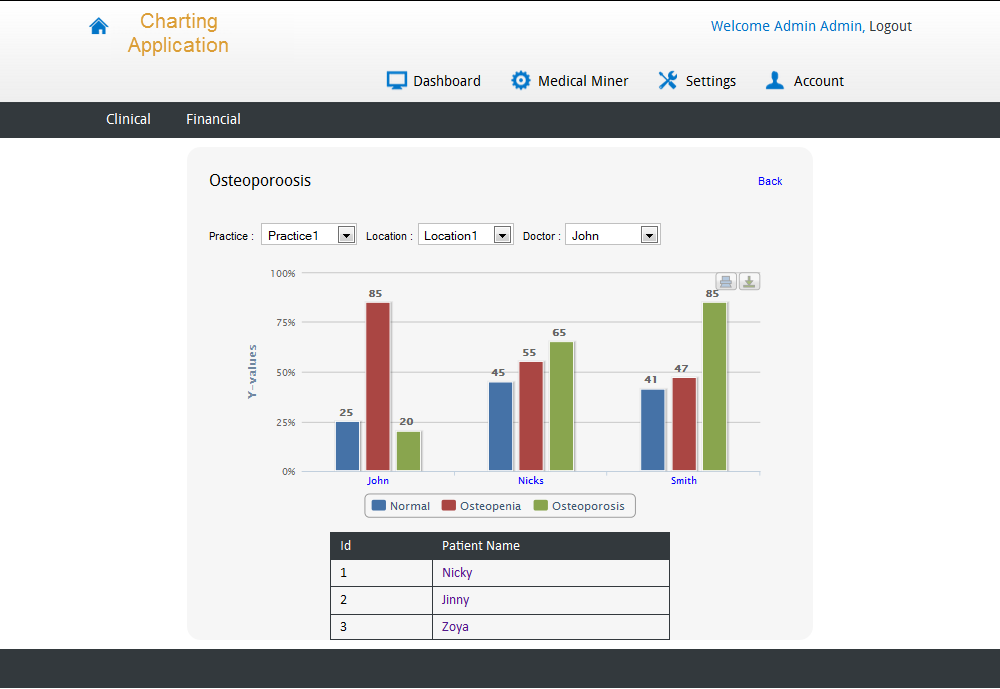Open the Location dropdown
Viewport: 1000px width, 689px height.
tap(466, 235)
